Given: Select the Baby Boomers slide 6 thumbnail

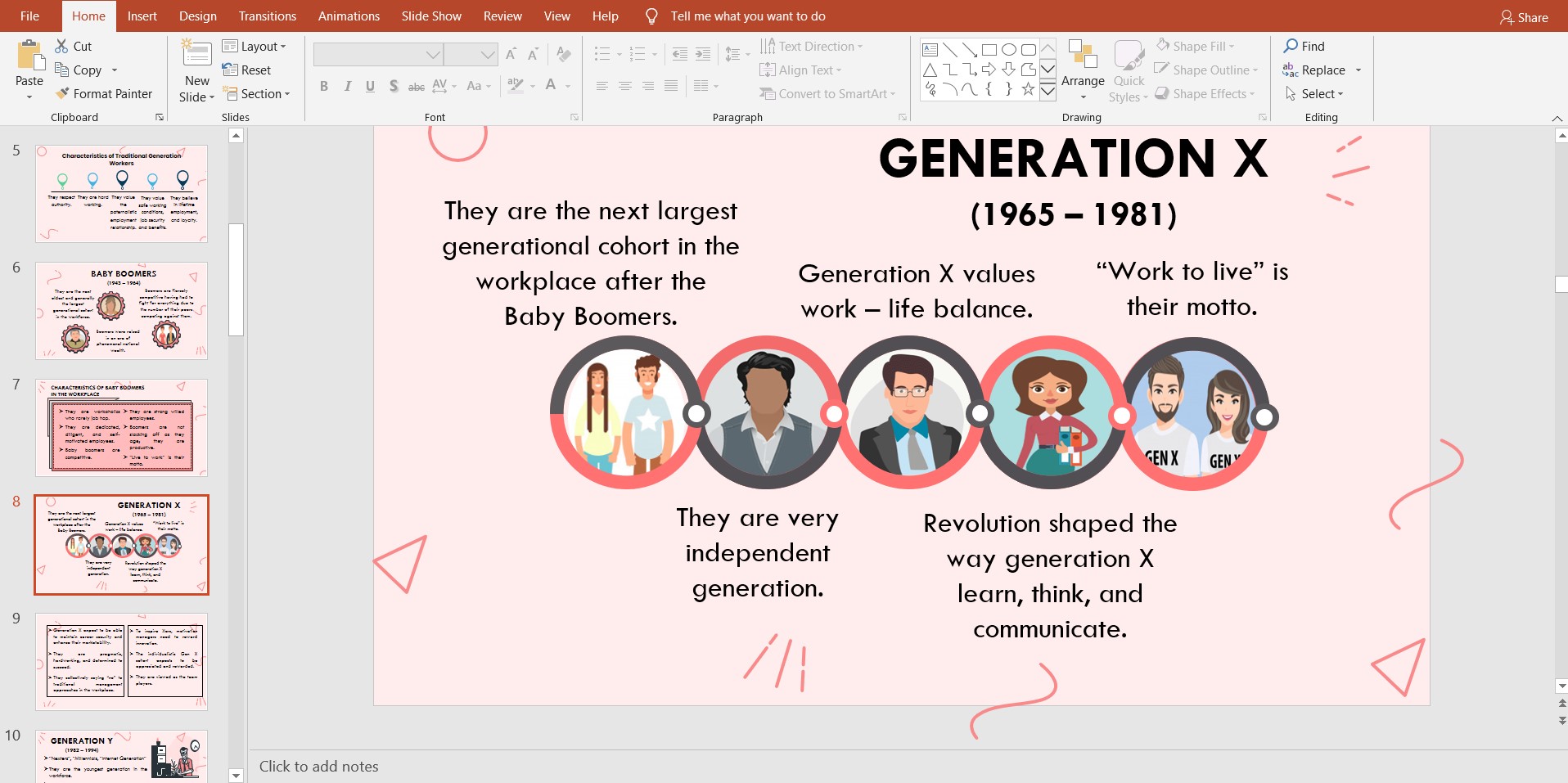Looking at the screenshot, I should click(121, 311).
